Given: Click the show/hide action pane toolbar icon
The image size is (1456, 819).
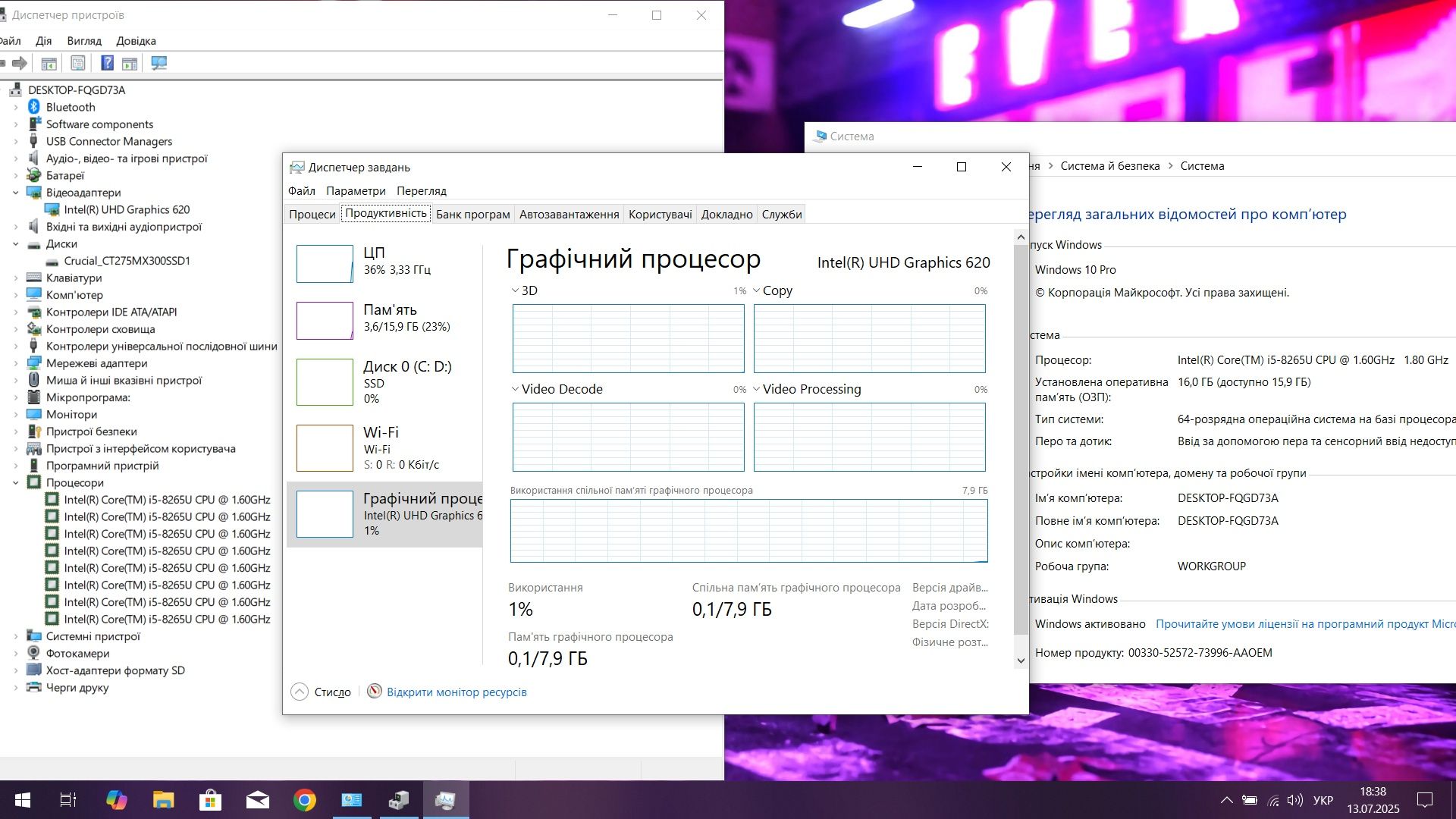Looking at the screenshot, I should [x=130, y=63].
